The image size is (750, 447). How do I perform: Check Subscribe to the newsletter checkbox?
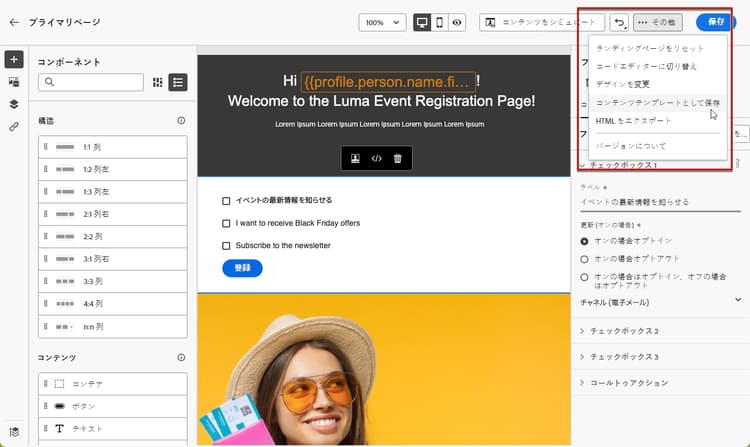(226, 246)
